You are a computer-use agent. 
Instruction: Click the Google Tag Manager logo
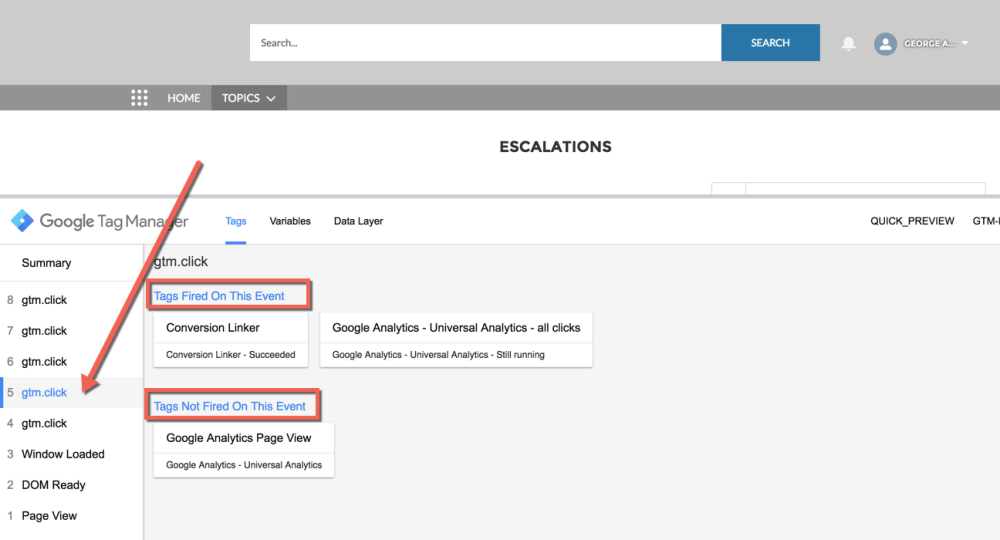pyautogui.click(x=99, y=221)
